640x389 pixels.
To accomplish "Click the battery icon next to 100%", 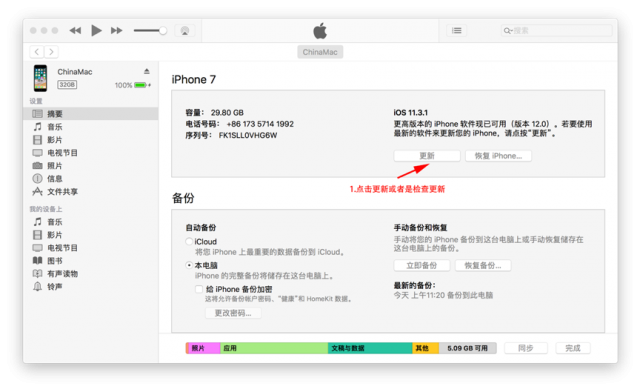I will point(141,85).
